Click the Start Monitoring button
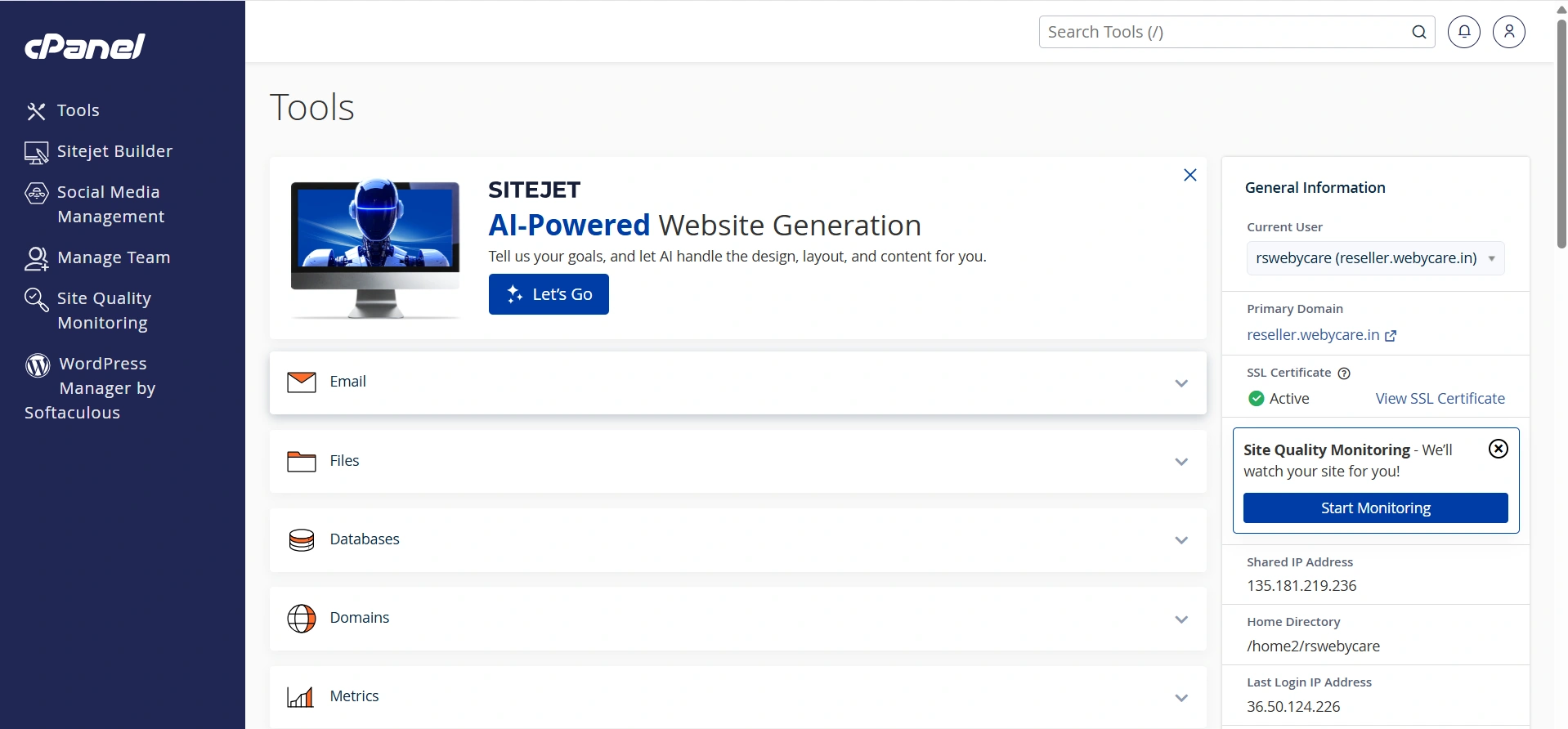This screenshot has height=729, width=1568. (1376, 508)
